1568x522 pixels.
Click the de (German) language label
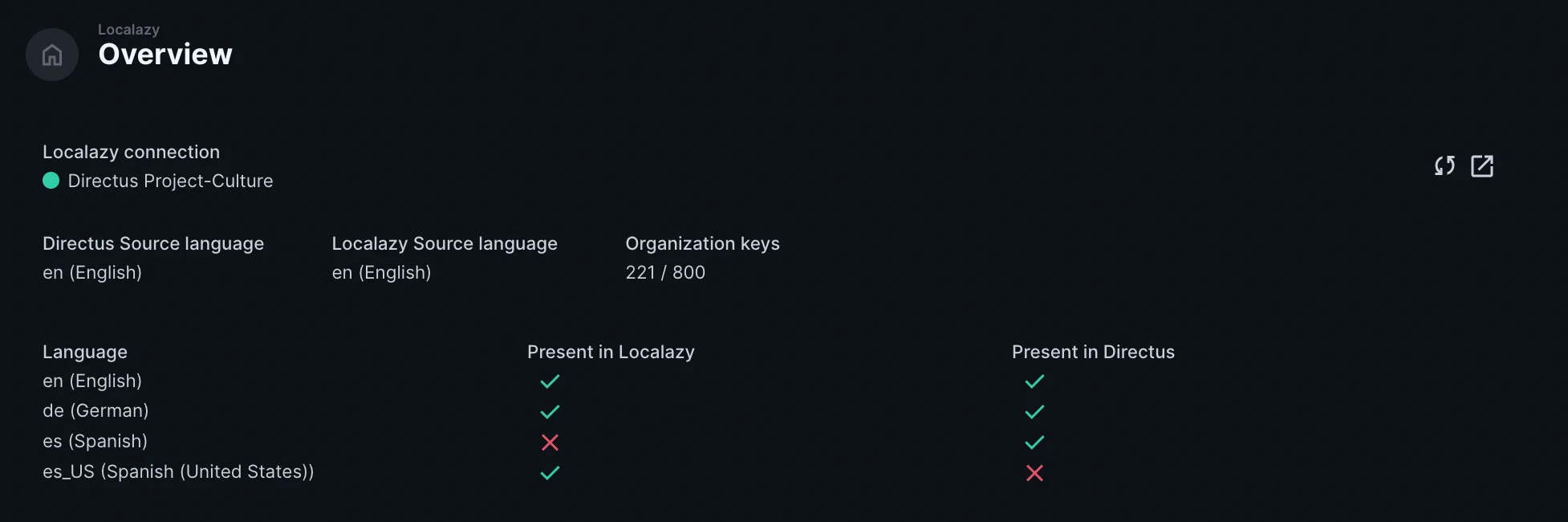coord(95,410)
